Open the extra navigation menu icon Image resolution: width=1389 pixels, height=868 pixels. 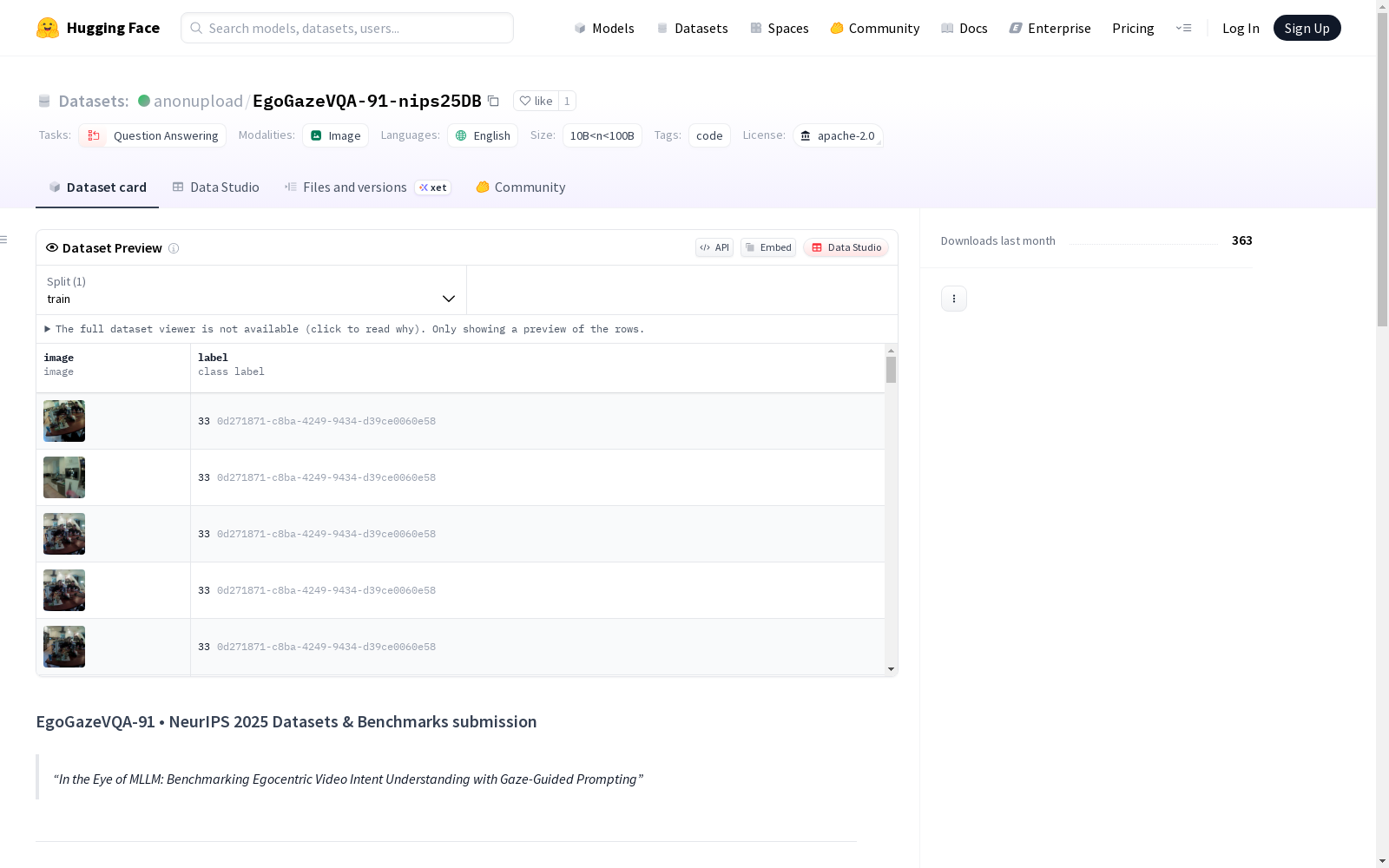click(x=1183, y=28)
